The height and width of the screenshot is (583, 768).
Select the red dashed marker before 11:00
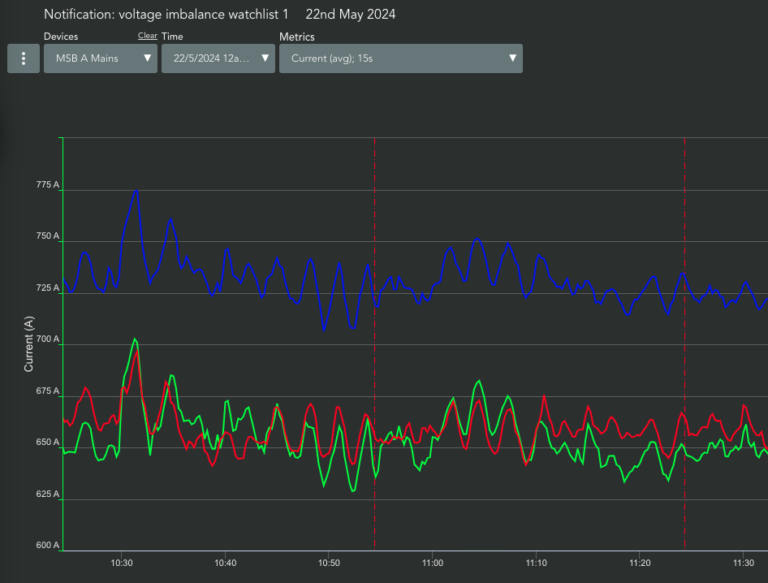(x=375, y=343)
